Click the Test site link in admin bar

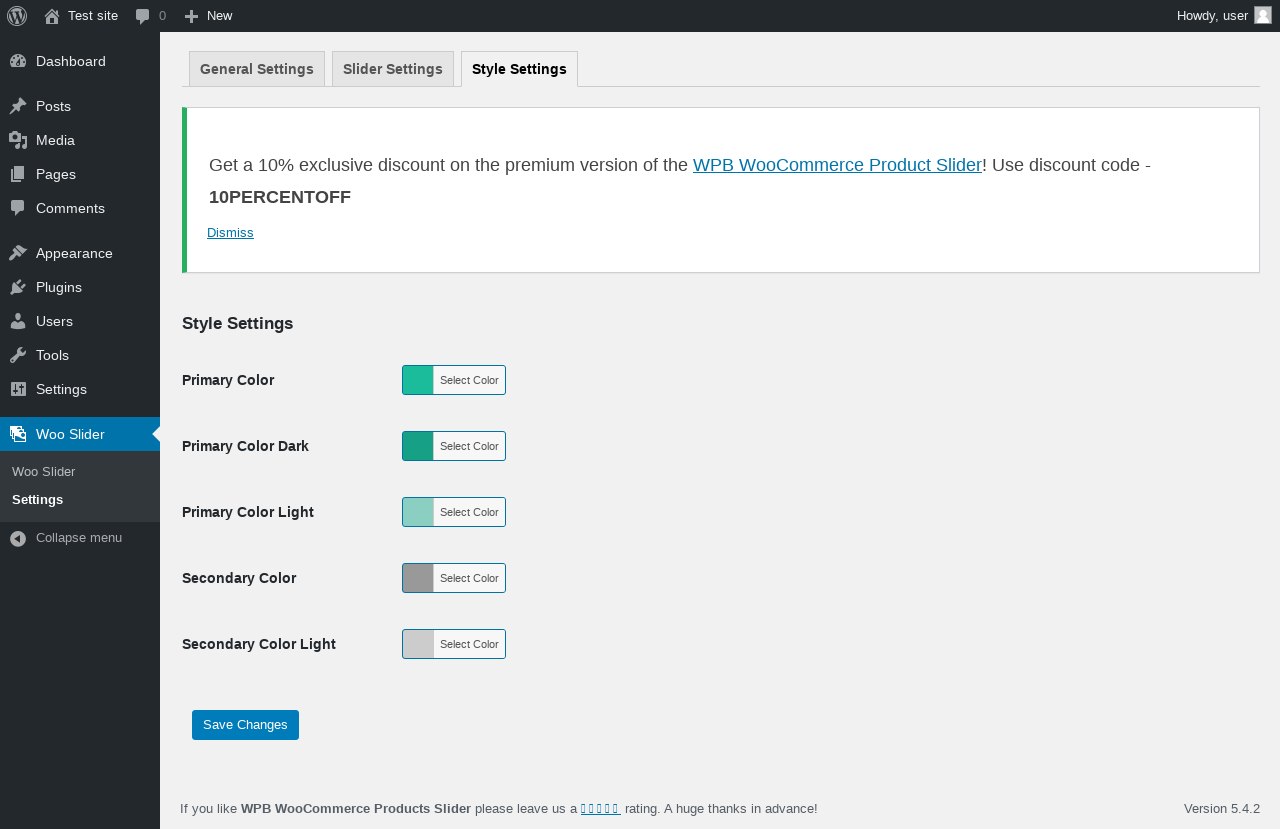point(81,16)
